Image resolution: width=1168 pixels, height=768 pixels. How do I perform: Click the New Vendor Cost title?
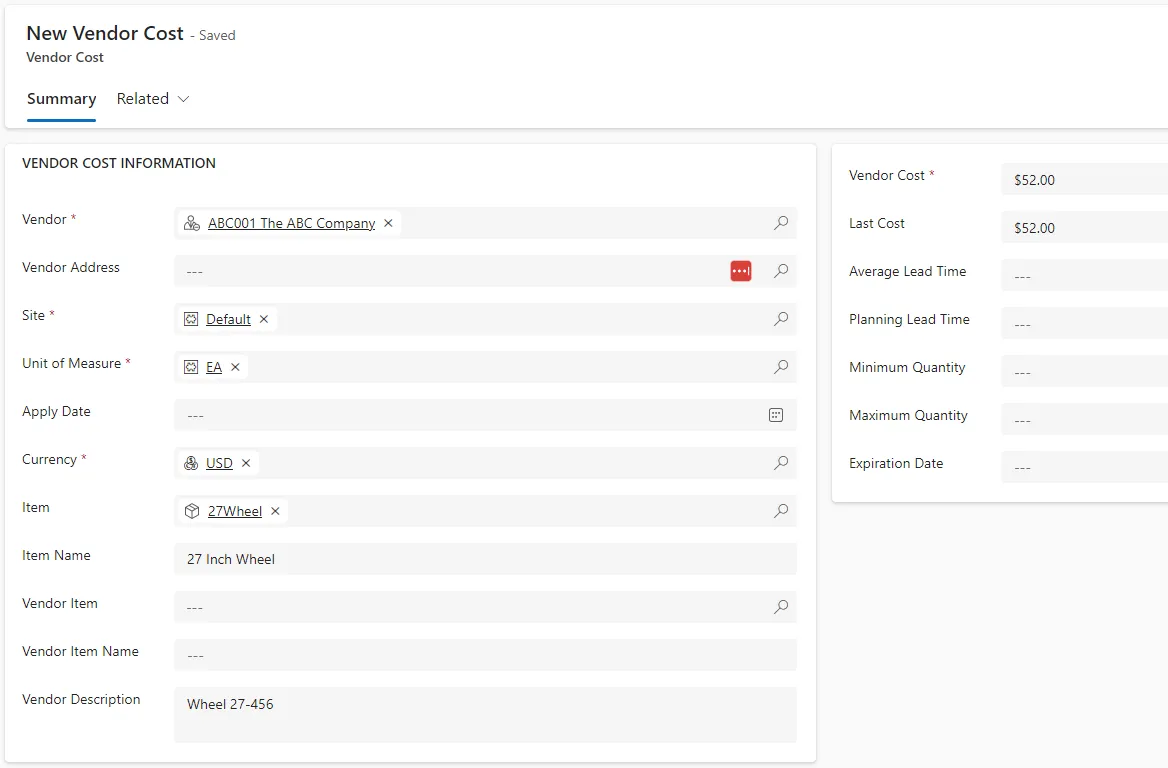[x=105, y=34]
